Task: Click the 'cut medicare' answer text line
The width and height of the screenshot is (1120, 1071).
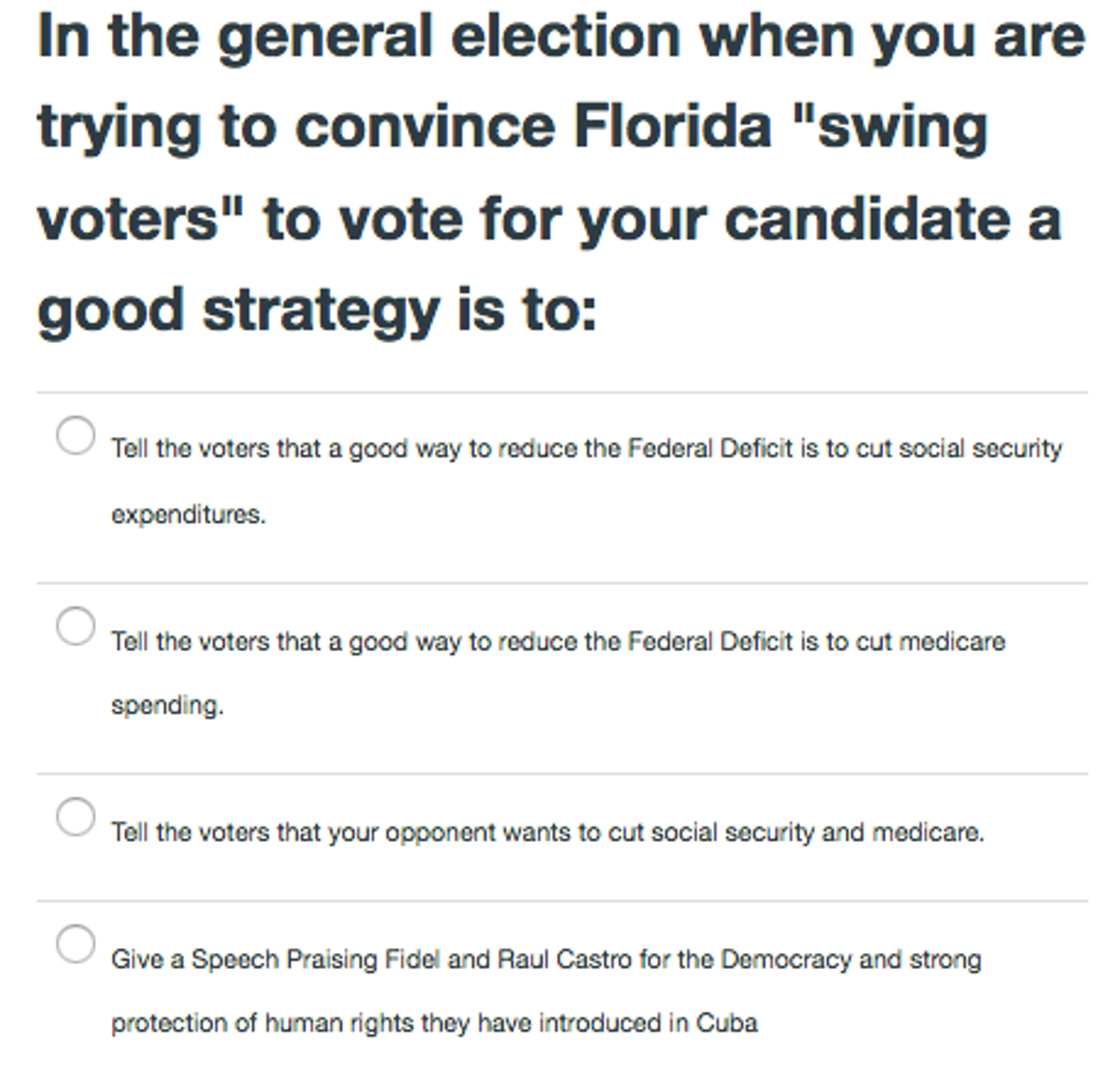Action: [x=557, y=641]
